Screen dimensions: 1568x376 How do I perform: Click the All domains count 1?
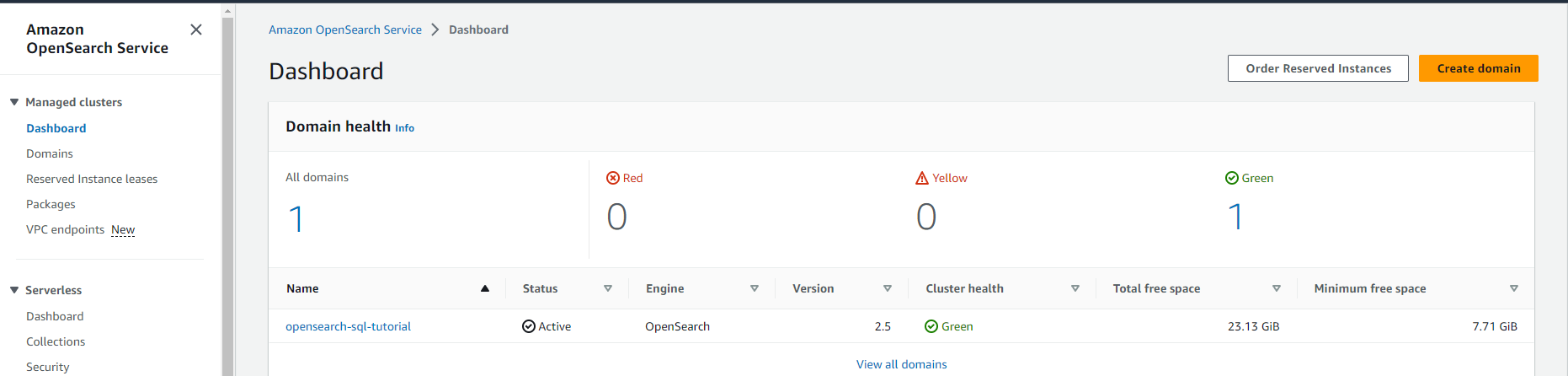click(296, 219)
